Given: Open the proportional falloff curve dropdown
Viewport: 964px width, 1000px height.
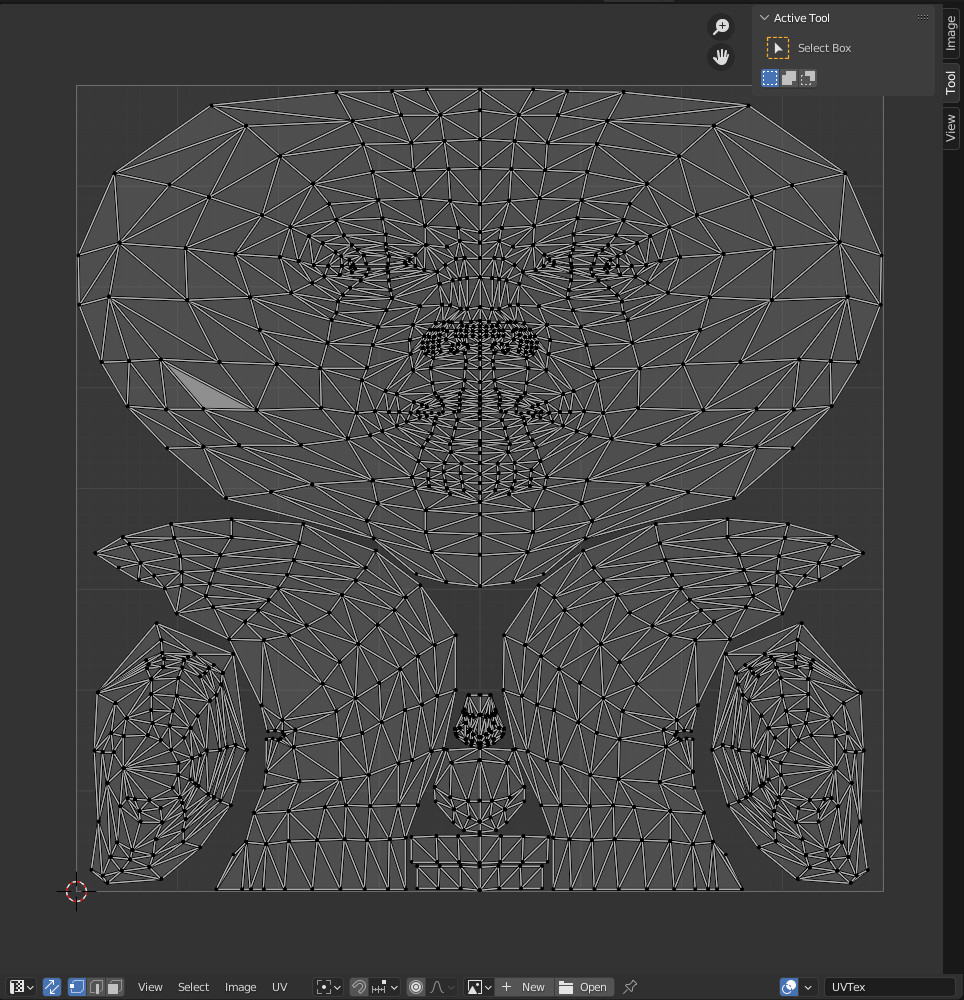Looking at the screenshot, I should tap(442, 987).
